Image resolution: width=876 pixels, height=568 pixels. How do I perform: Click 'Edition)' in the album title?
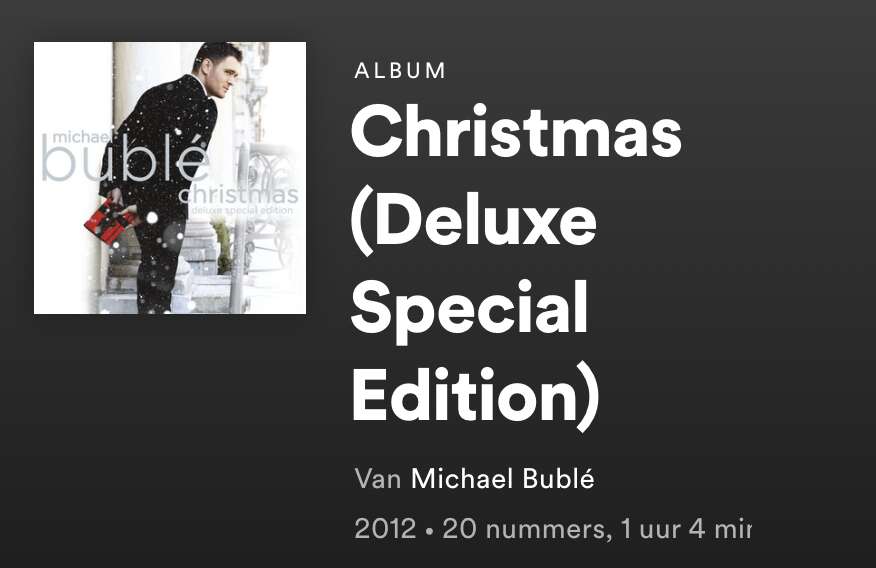pos(475,397)
